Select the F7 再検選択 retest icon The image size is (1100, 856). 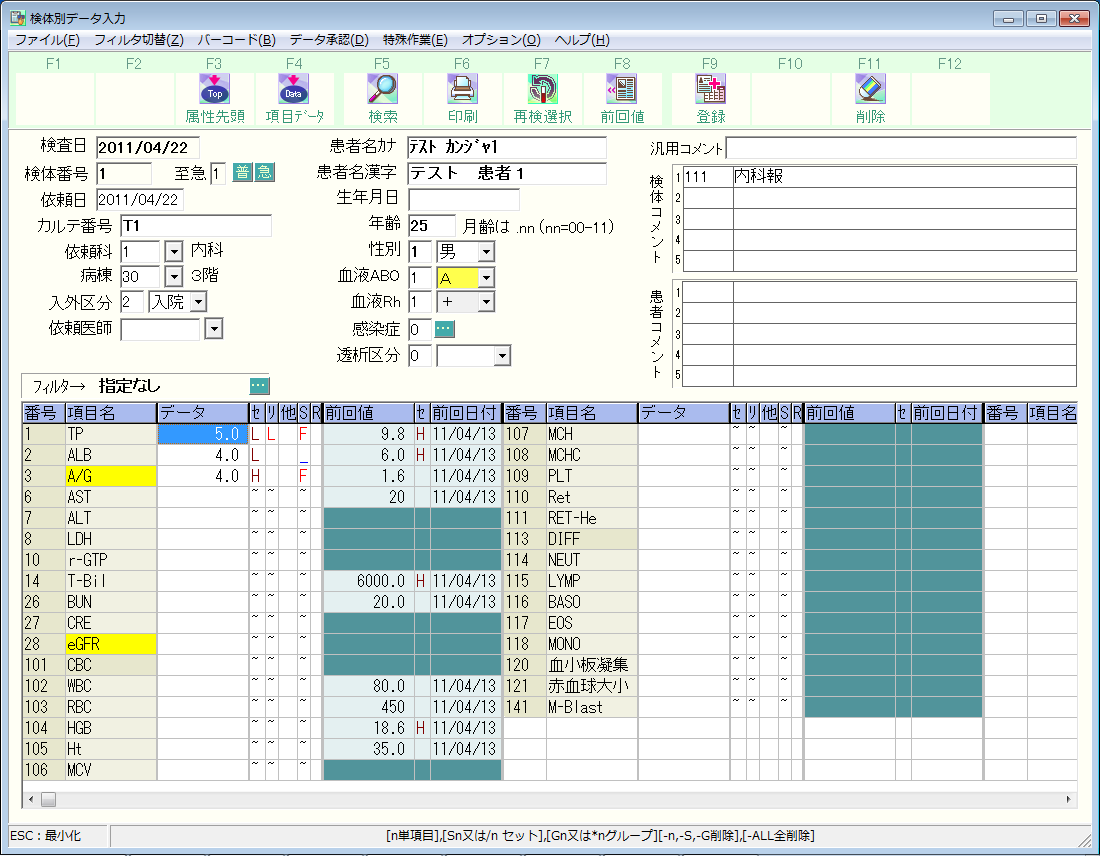pyautogui.click(x=542, y=89)
